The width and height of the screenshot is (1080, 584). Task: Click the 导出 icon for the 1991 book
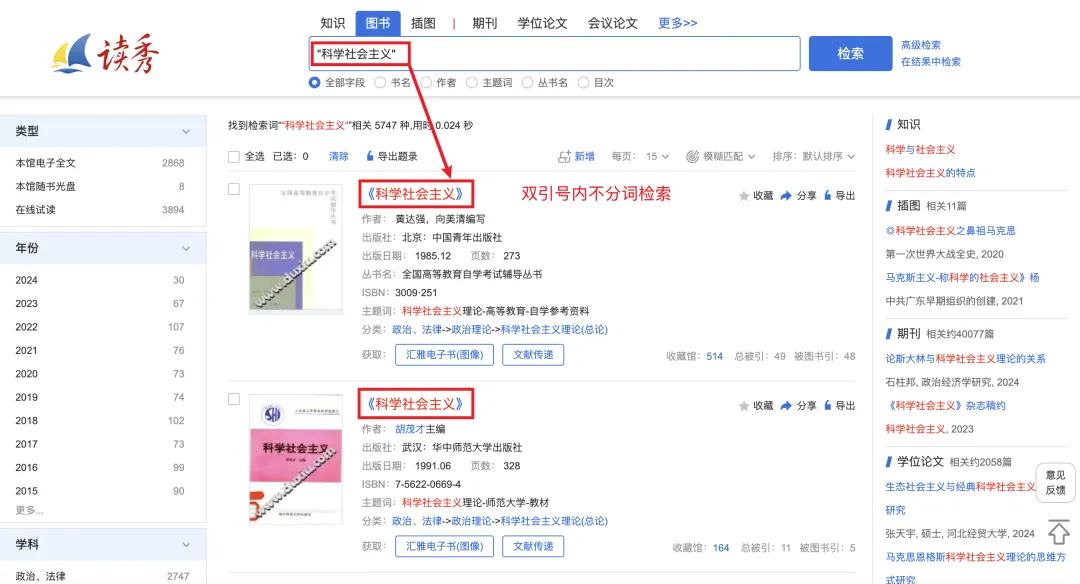pos(827,406)
